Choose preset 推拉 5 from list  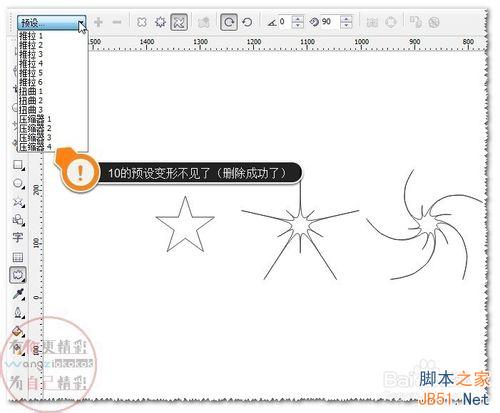53,73
